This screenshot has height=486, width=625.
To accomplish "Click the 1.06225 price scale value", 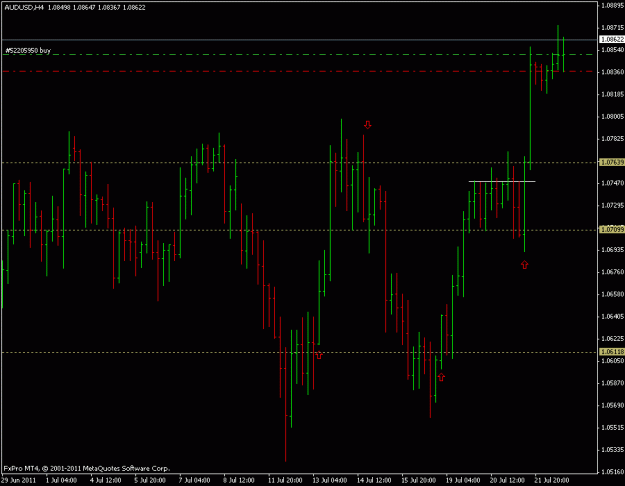I will pyautogui.click(x=612, y=338).
